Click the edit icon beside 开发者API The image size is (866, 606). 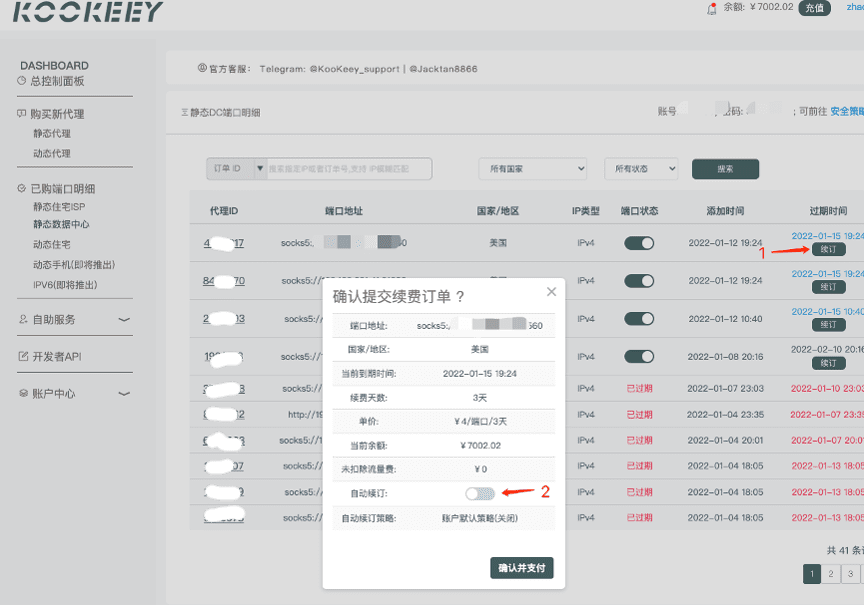(23, 356)
